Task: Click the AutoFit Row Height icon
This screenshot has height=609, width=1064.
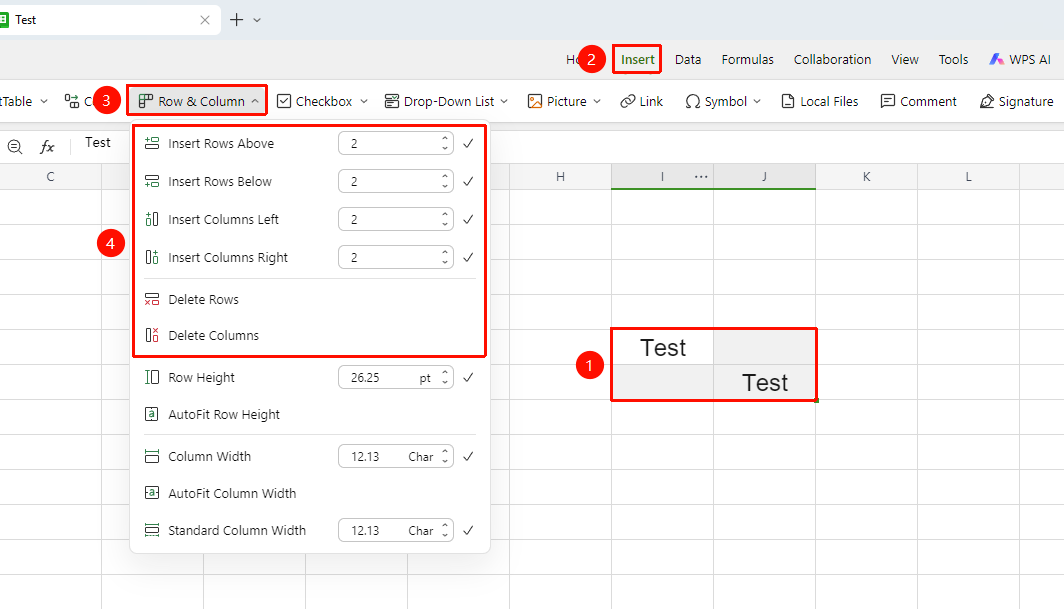Action: [x=152, y=414]
